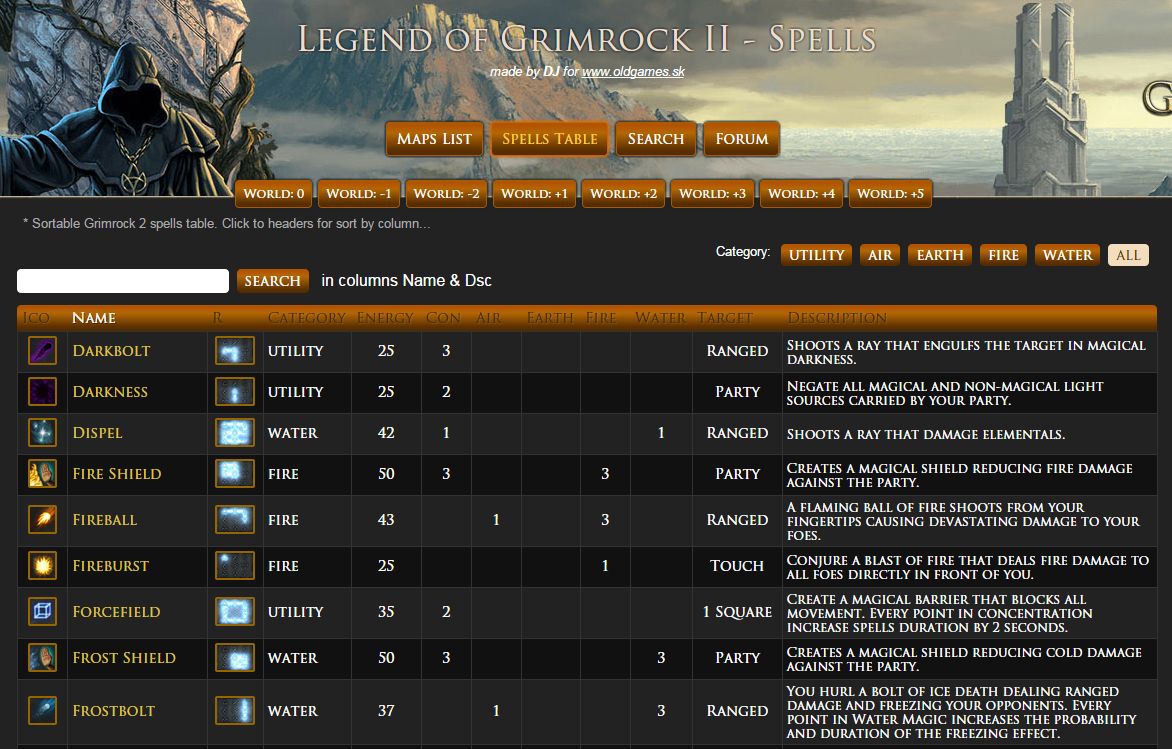Click the Frost Shield spell name

coord(124,658)
